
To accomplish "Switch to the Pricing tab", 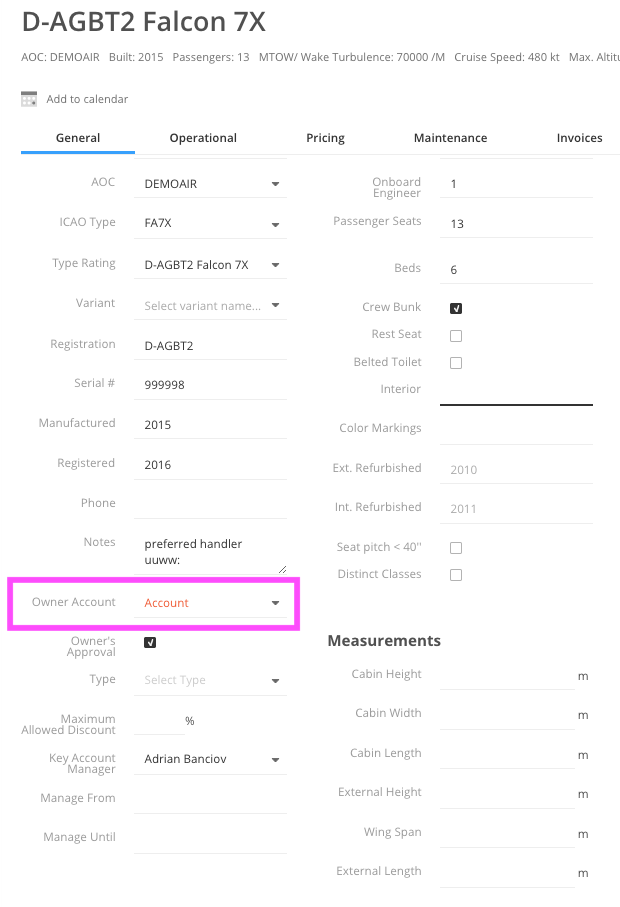I will click(x=325, y=138).
